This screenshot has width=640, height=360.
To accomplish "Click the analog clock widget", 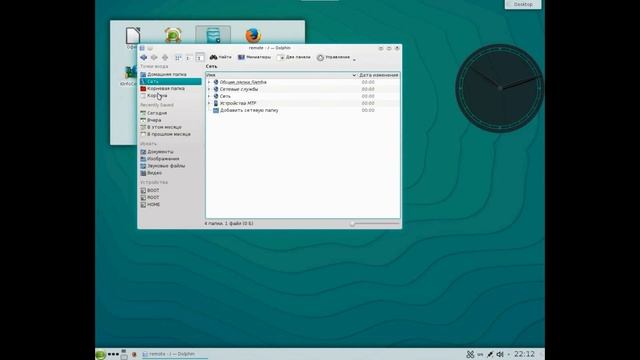I will tap(500, 88).
